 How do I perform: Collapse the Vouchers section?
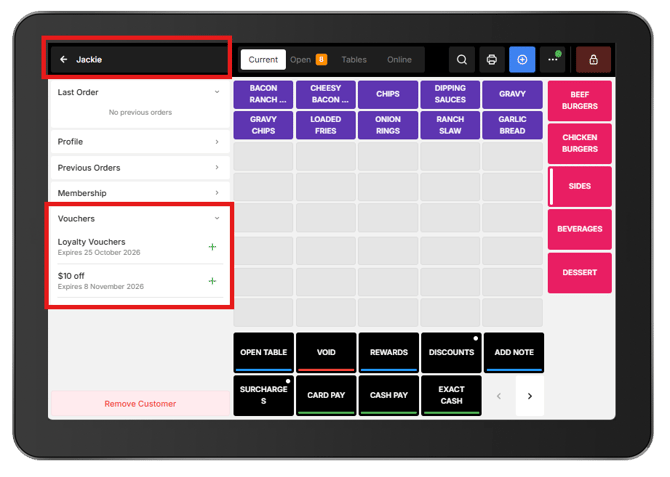(x=217, y=218)
